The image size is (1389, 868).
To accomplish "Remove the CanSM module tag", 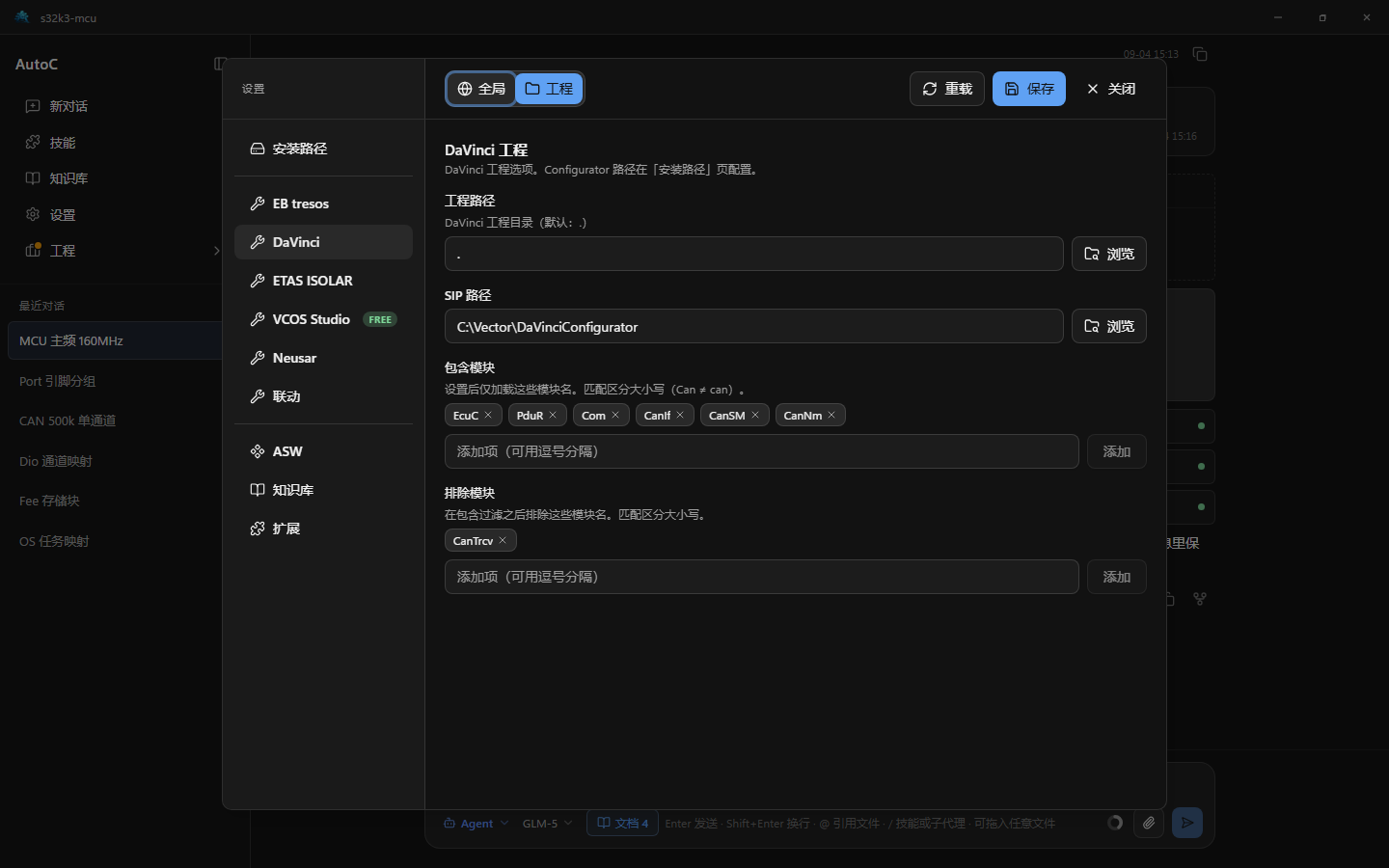I will point(755,416).
